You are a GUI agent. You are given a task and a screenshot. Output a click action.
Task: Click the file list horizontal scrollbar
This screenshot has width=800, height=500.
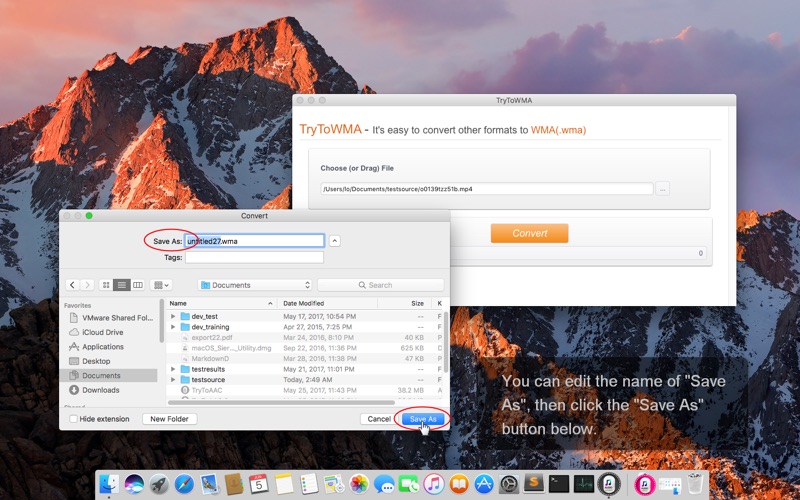[x=281, y=403]
